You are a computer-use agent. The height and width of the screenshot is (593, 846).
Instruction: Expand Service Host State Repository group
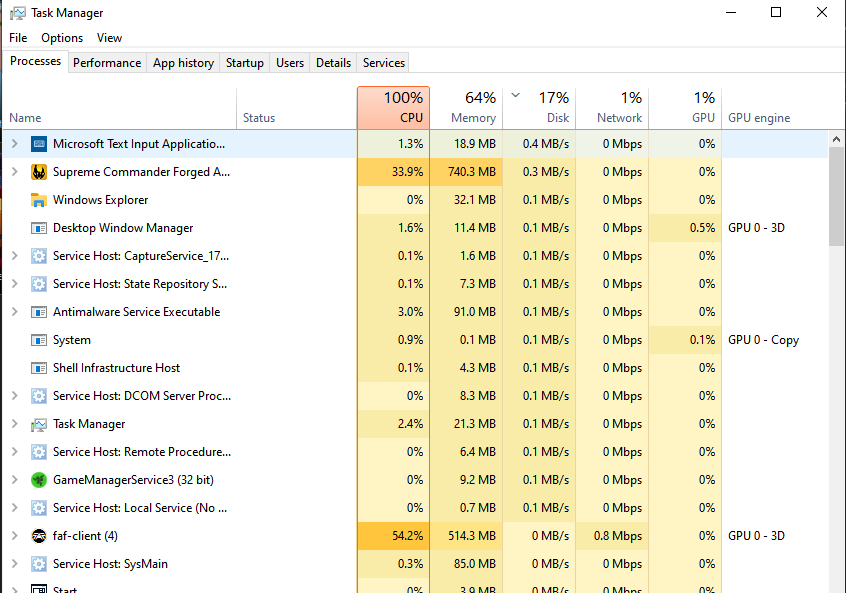click(15, 284)
